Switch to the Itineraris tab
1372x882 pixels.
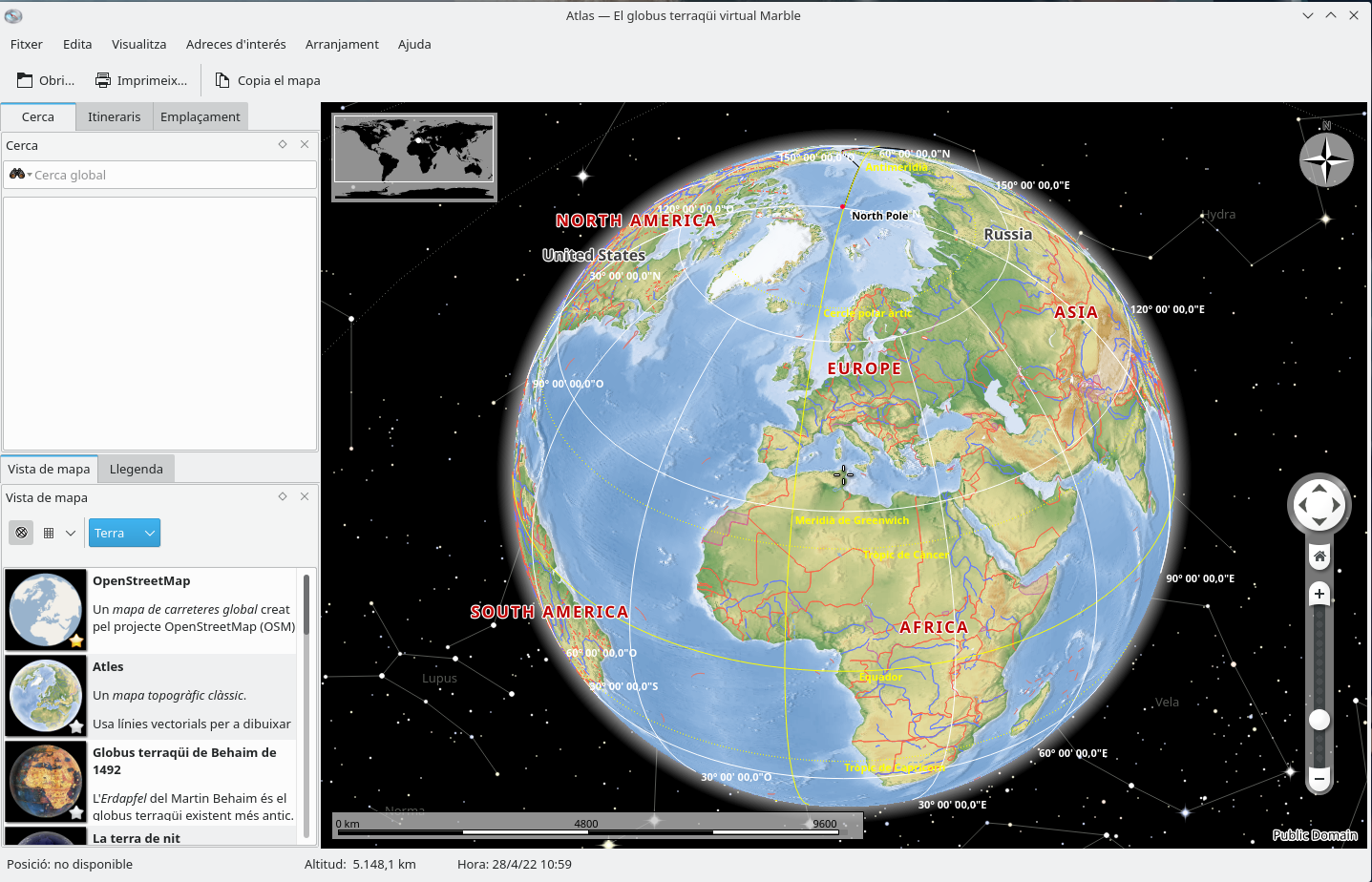[114, 116]
